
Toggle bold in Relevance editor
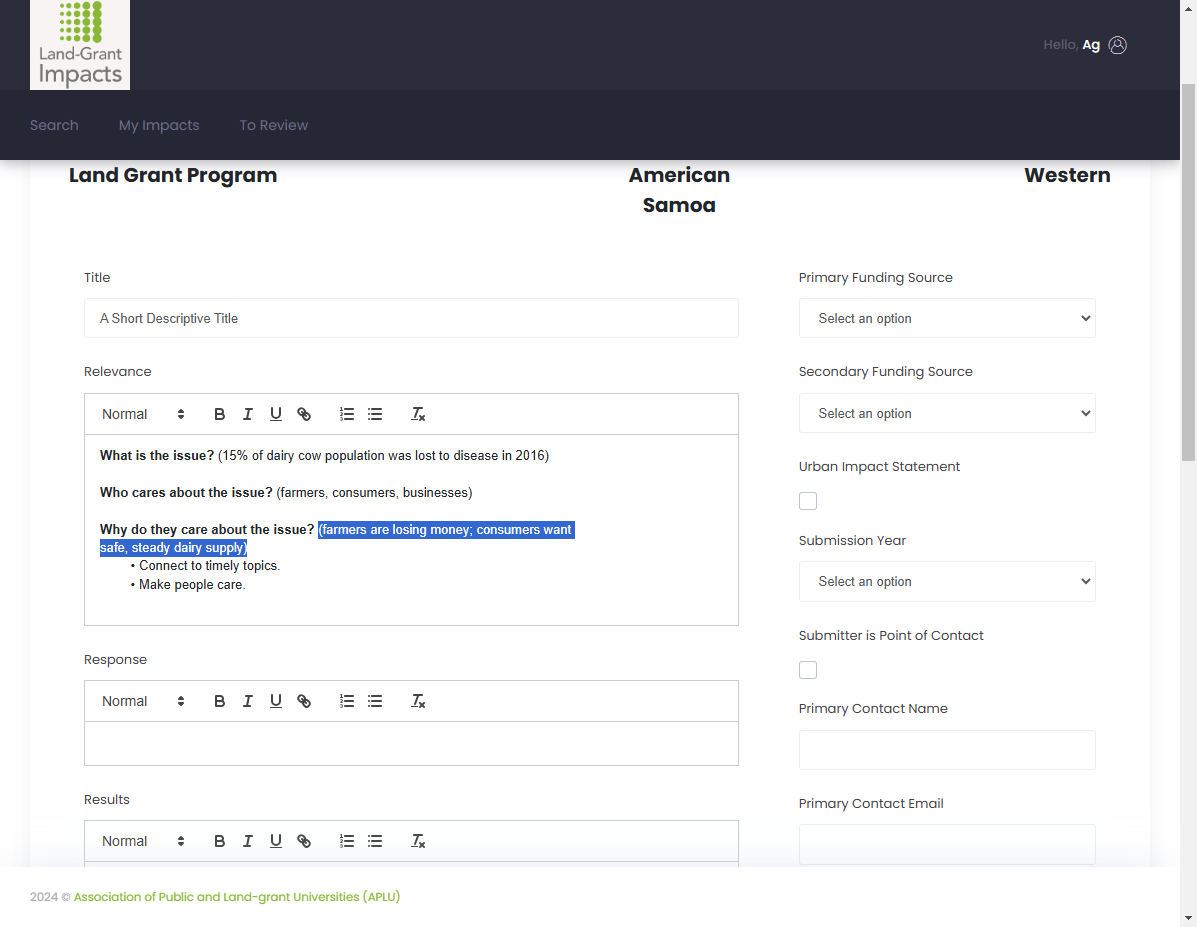219,414
